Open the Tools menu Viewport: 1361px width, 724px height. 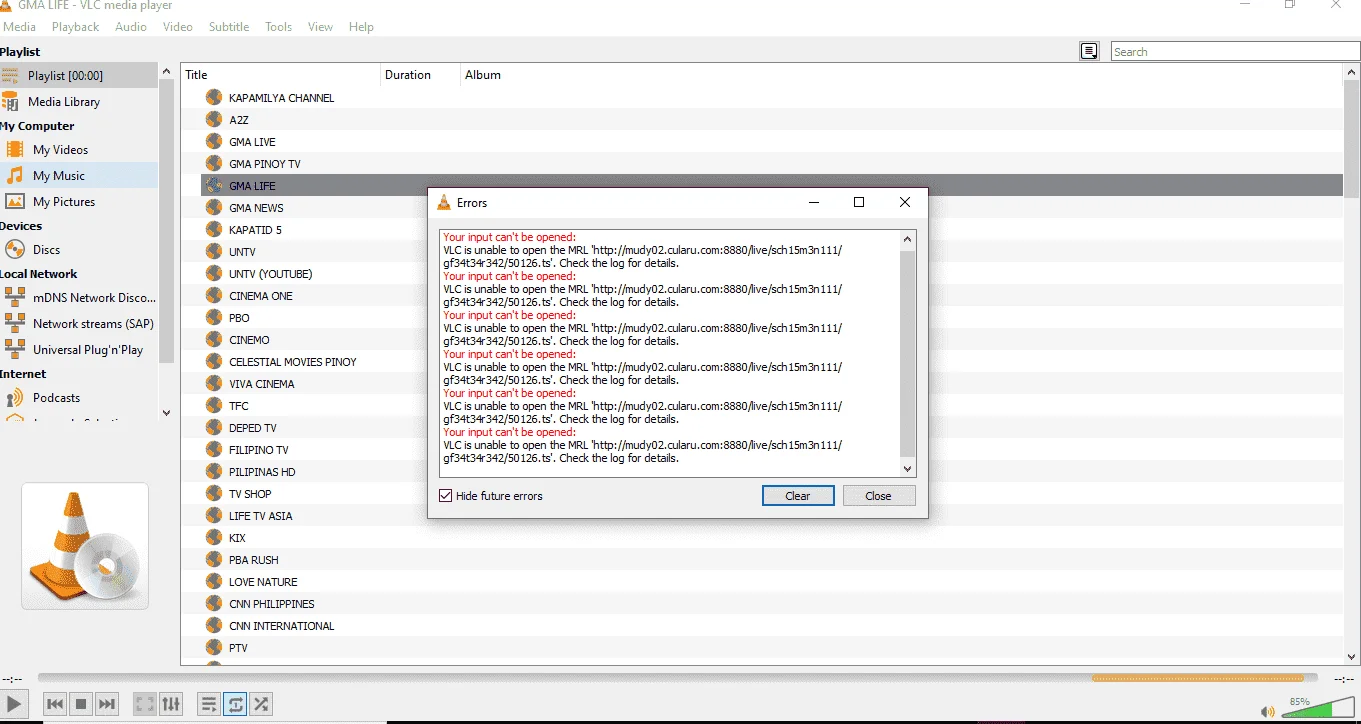279,27
